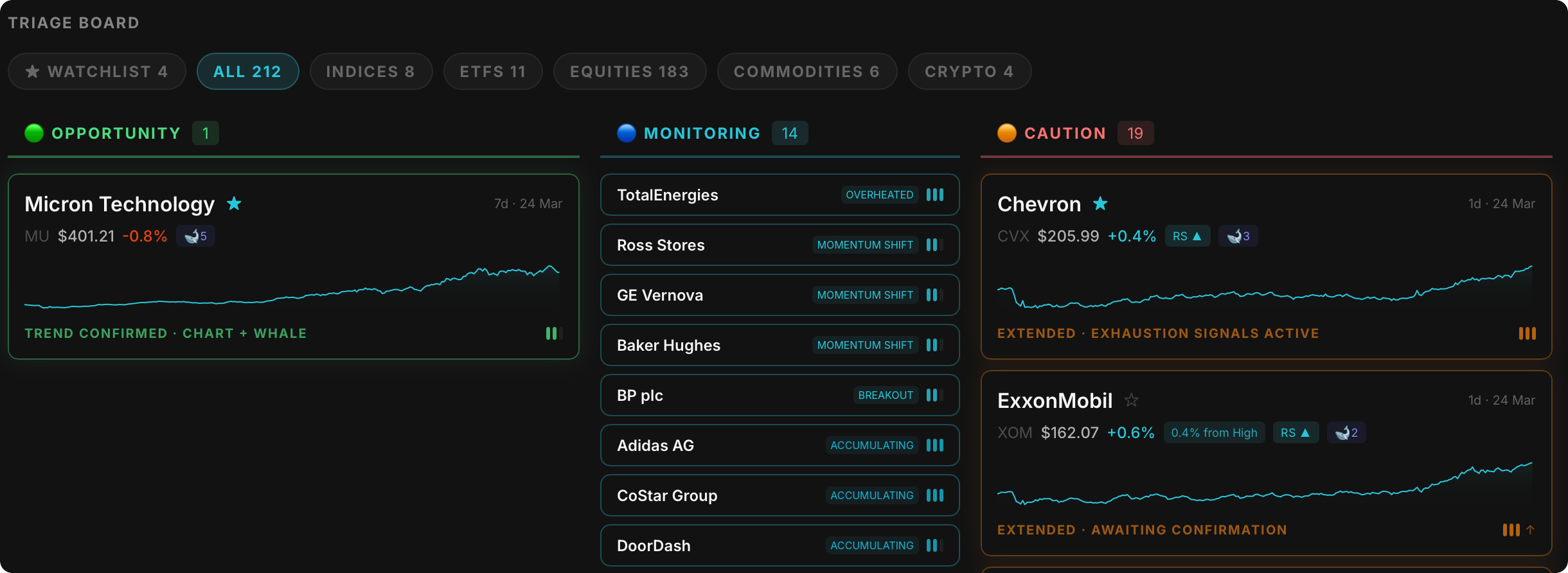Click the orange Caution status dot
Screen dimensions: 1568x573
1007,133
